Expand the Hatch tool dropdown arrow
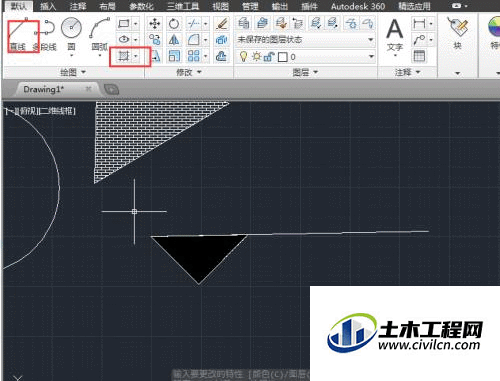Image resolution: width=500 pixels, height=381 pixels. (x=136, y=56)
